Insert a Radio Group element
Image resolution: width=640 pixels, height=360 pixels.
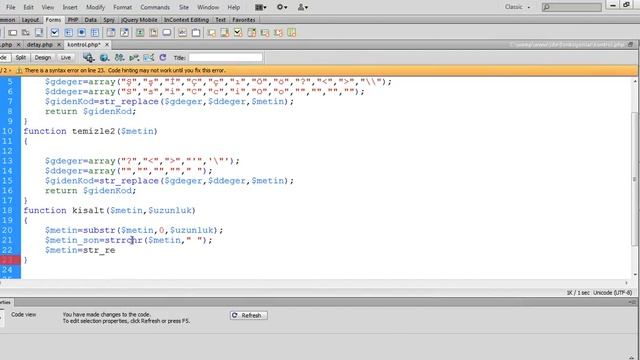pyautogui.click(x=95, y=33)
